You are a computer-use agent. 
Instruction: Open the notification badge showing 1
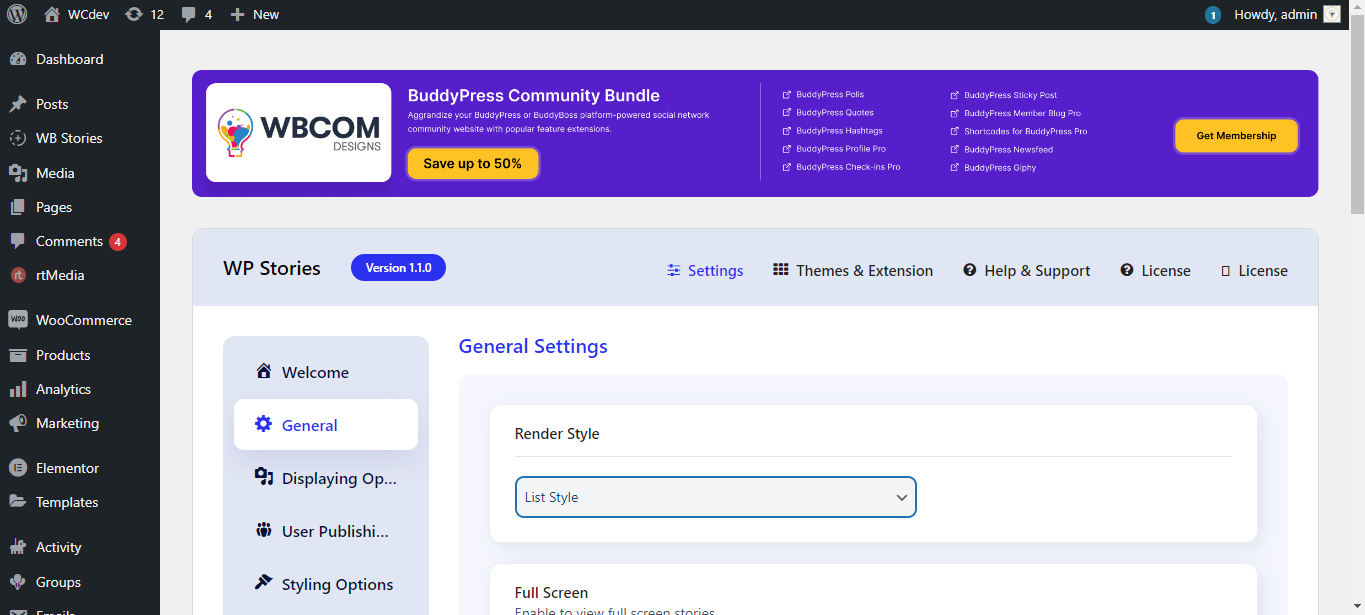[x=1213, y=15]
